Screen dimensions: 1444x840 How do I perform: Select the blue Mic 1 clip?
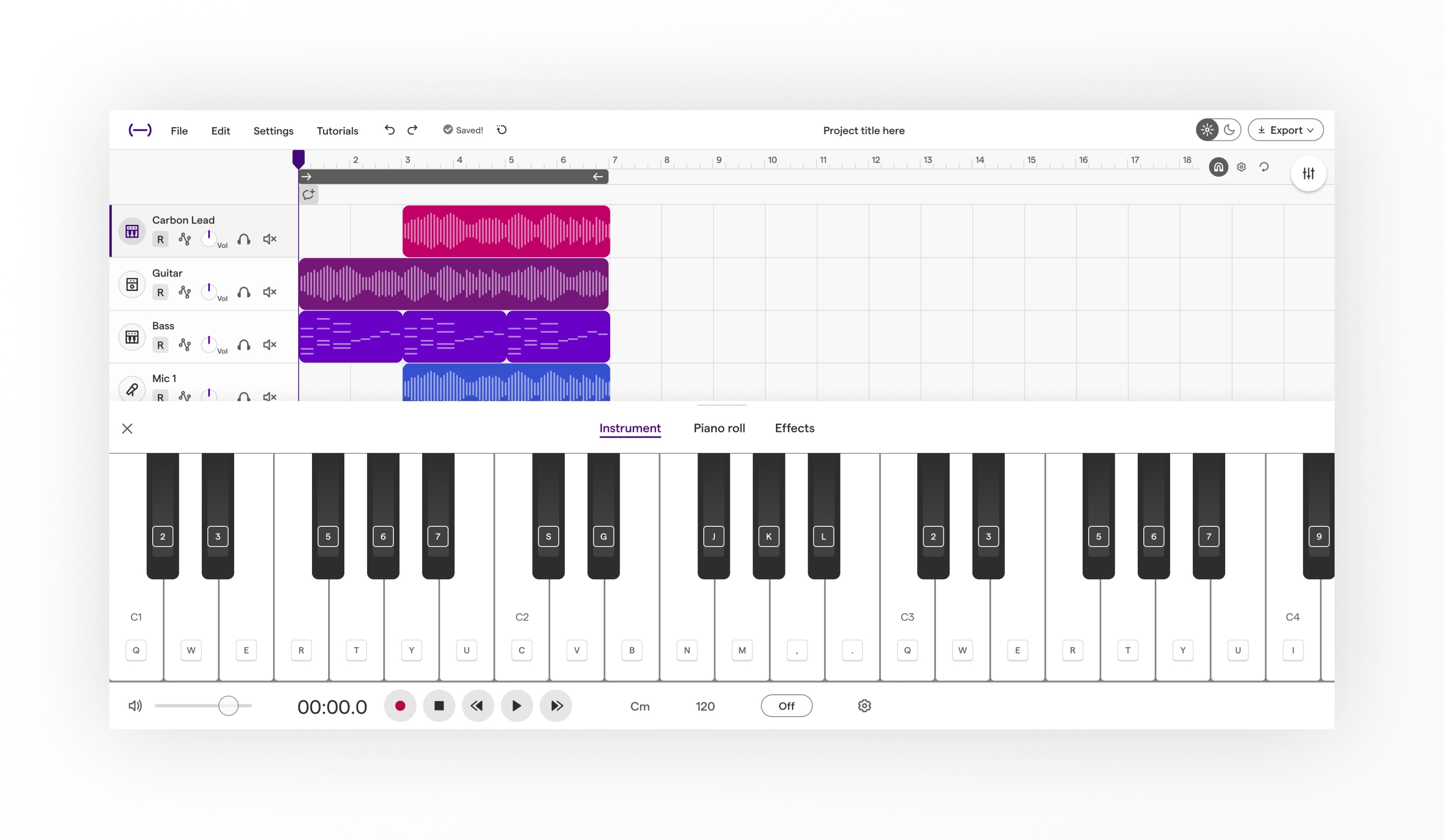tap(506, 383)
